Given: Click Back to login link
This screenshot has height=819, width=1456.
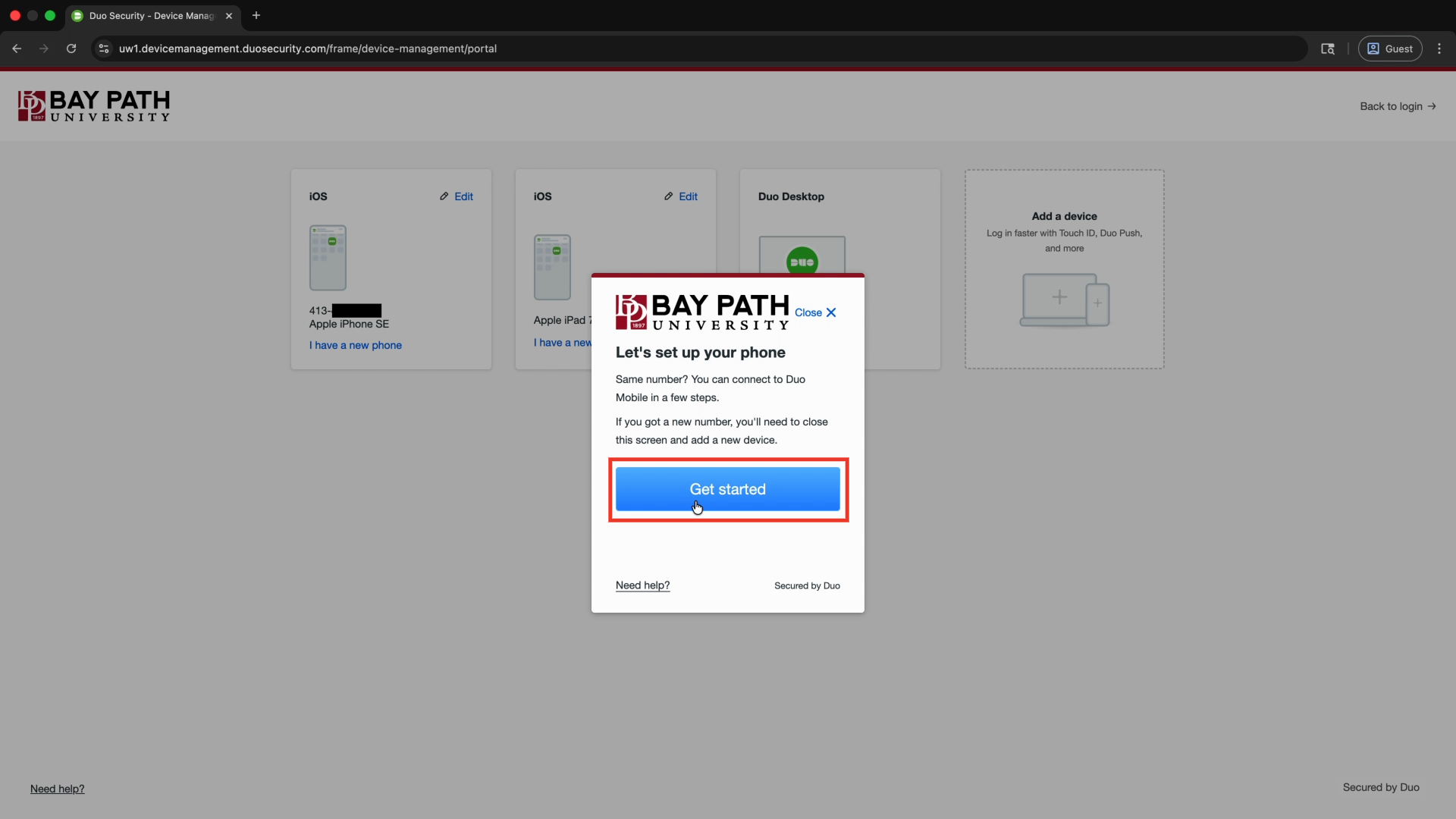Looking at the screenshot, I should pos(1398,106).
